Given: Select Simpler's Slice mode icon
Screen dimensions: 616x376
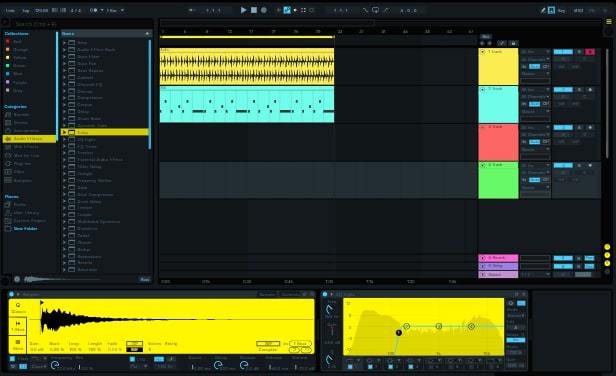Looking at the screenshot, I should coord(18,345).
